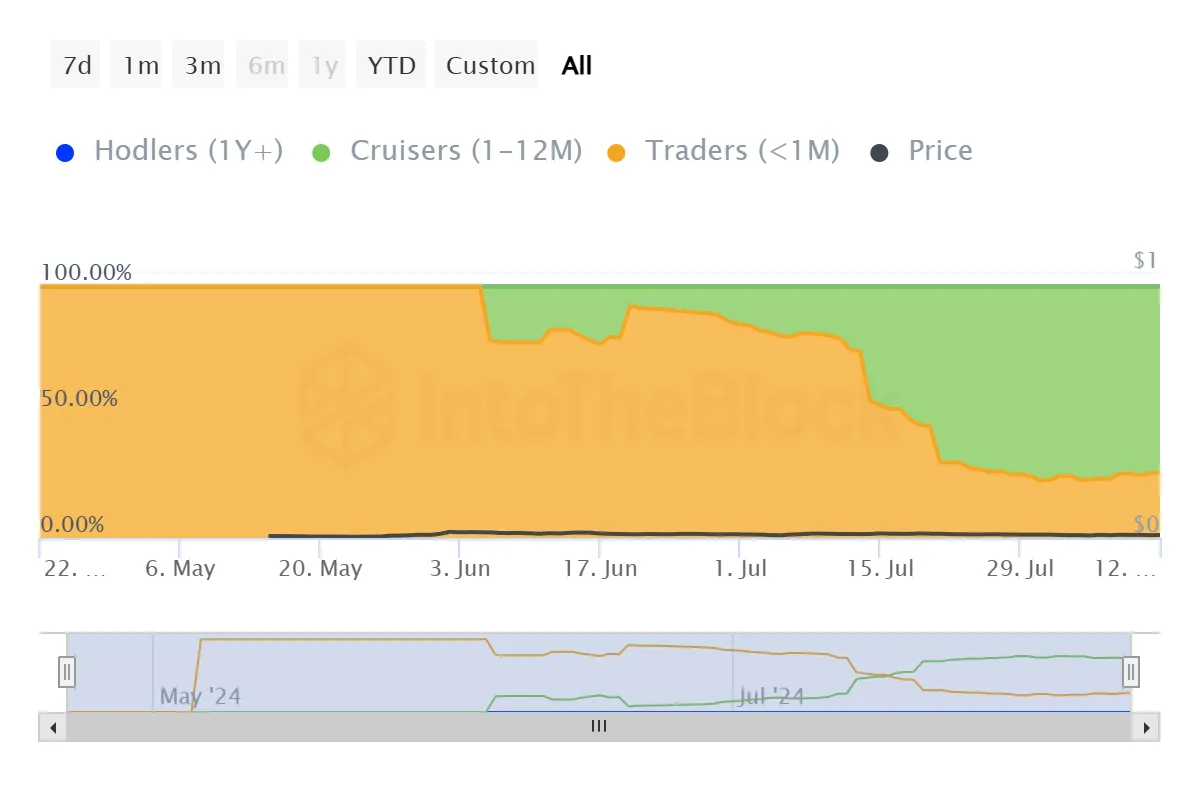Click the right navigator range handle

coord(1131,672)
